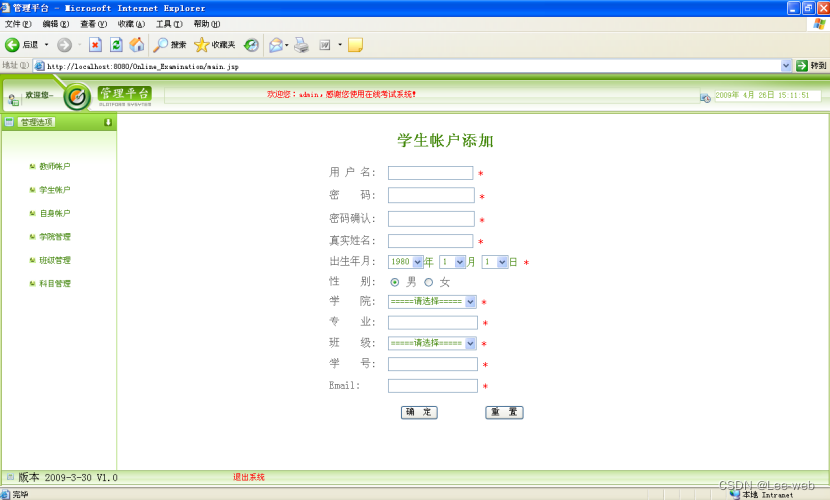Viewport: 830px width, 500px height.
Task: Focus the 学号 input field
Action: click(432, 364)
